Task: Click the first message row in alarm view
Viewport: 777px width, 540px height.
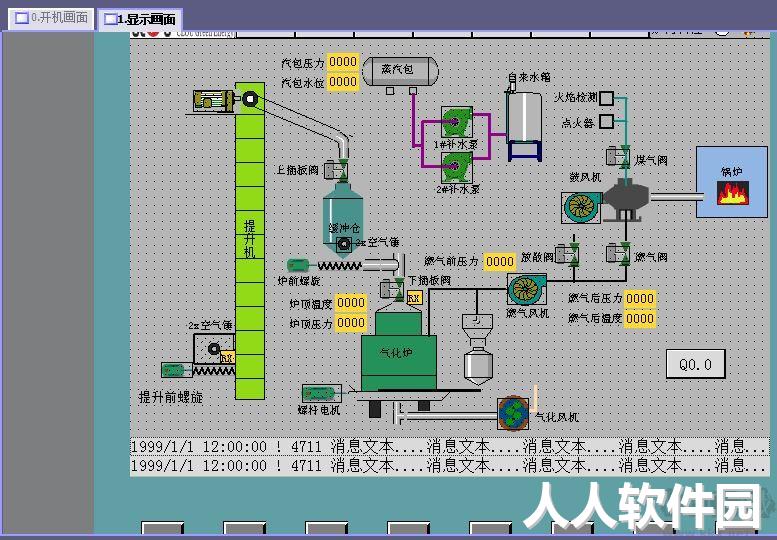Action: pyautogui.click(x=450, y=447)
